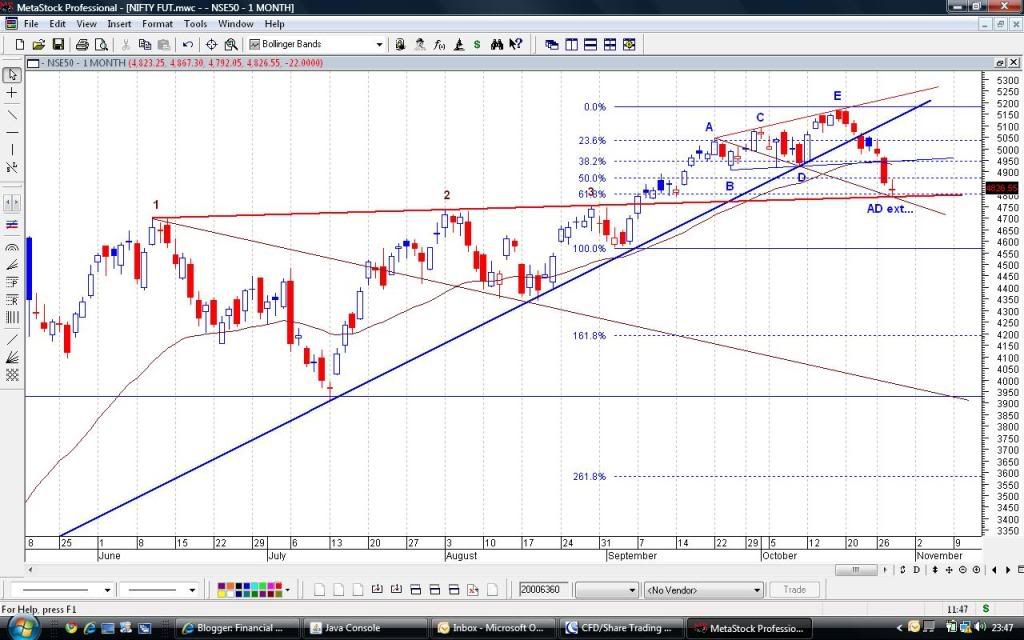Open the function f(x) indicator builder icon

coord(439,44)
